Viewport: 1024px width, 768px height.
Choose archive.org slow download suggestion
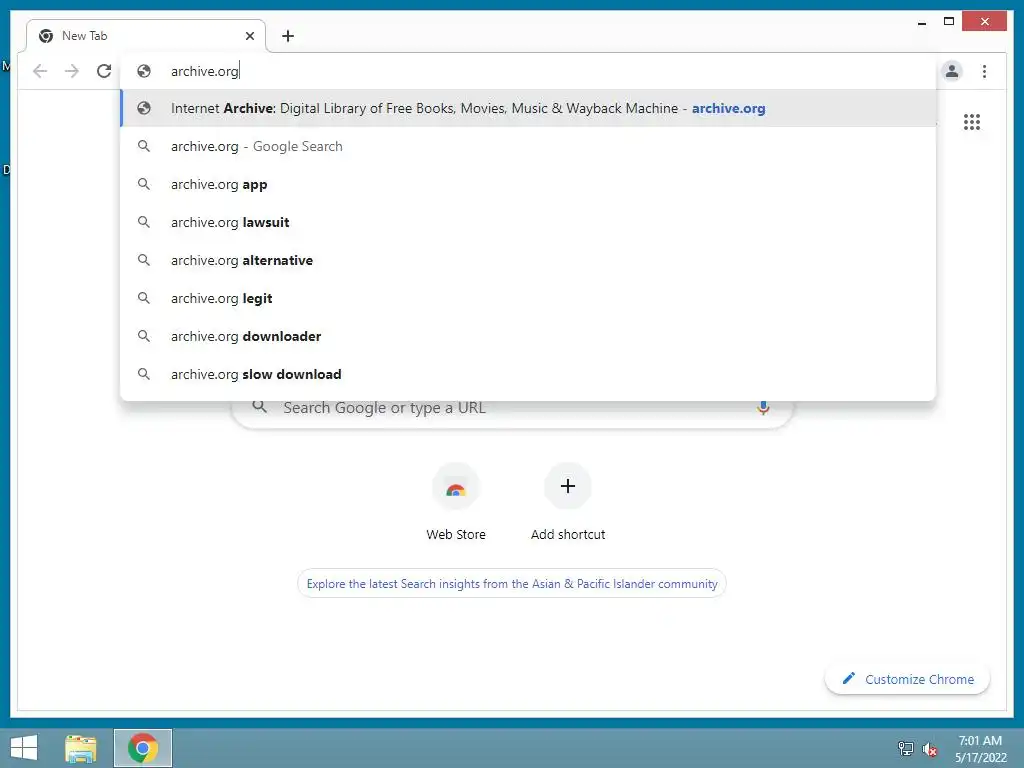(528, 374)
